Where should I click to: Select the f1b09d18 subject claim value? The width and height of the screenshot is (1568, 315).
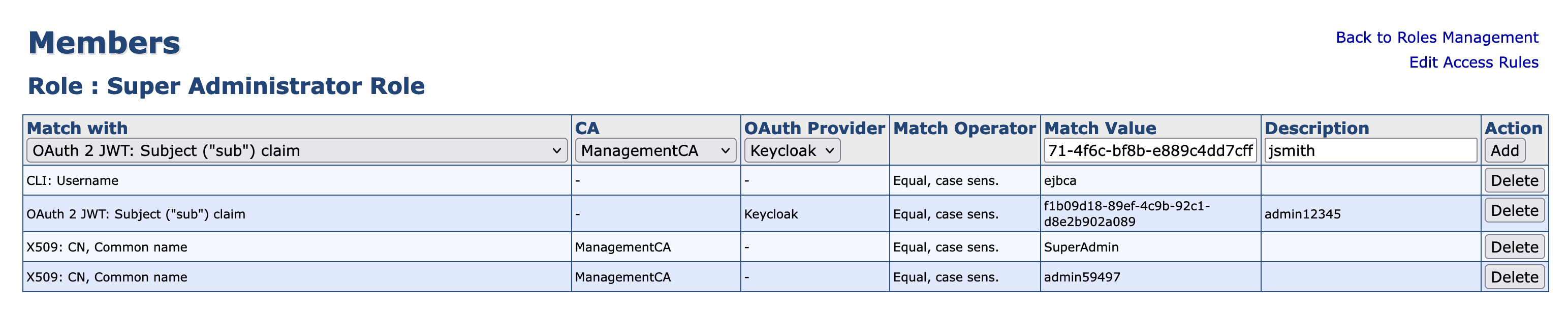click(1126, 213)
